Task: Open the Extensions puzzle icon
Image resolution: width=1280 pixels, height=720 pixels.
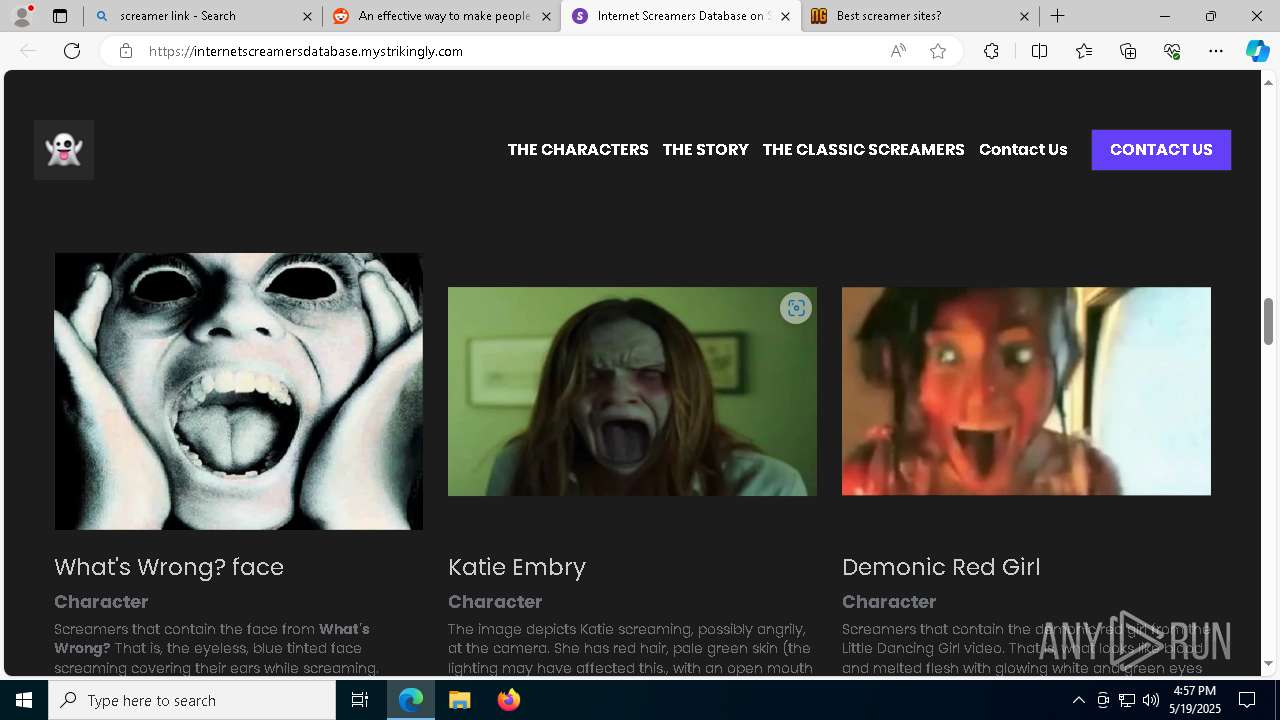Action: [x=991, y=51]
